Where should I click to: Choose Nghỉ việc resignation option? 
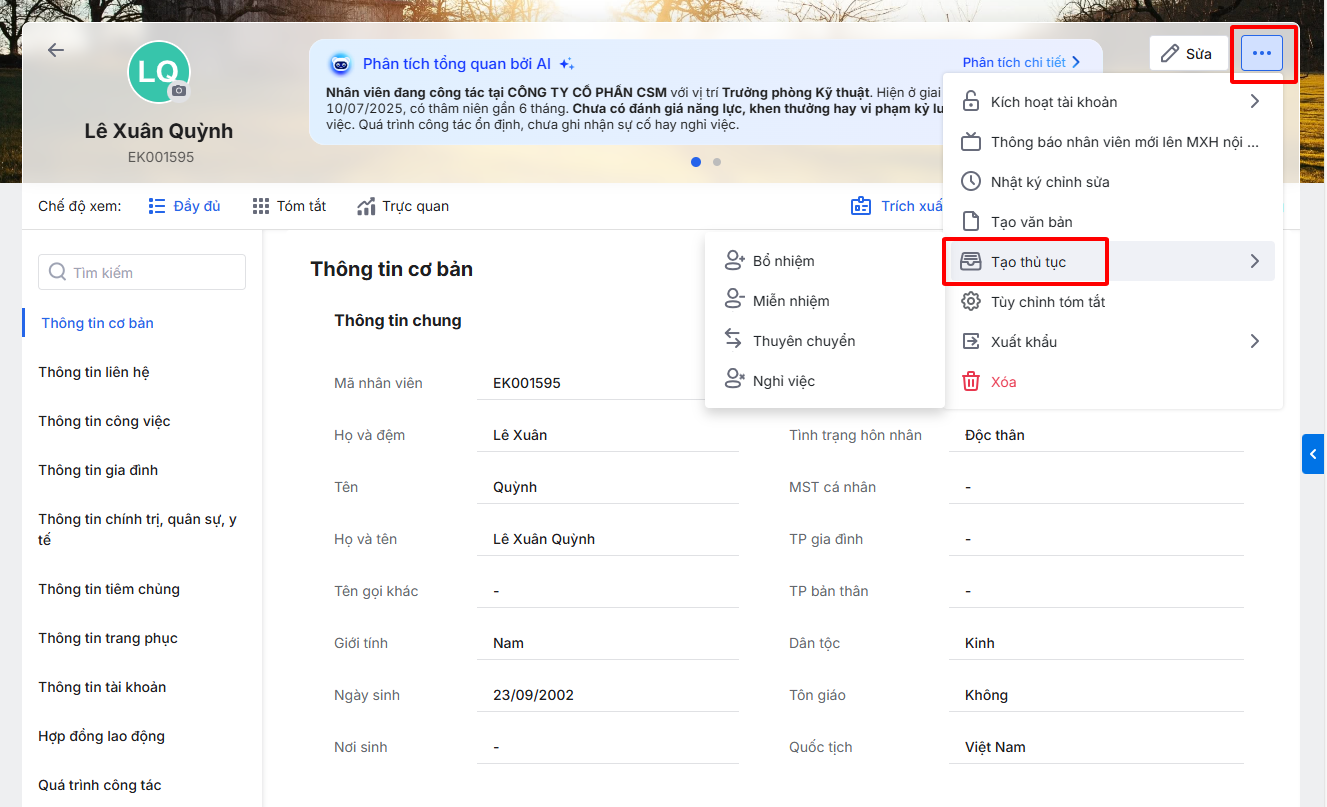pos(783,381)
